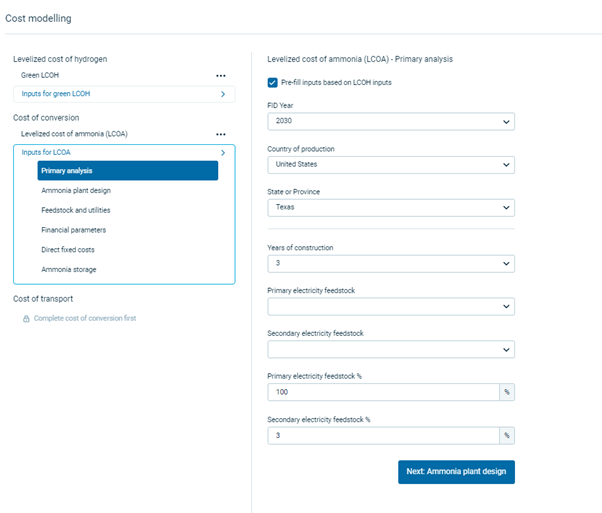Toggle Pre-fill inputs based on LCOH checkbox

pos(273,82)
